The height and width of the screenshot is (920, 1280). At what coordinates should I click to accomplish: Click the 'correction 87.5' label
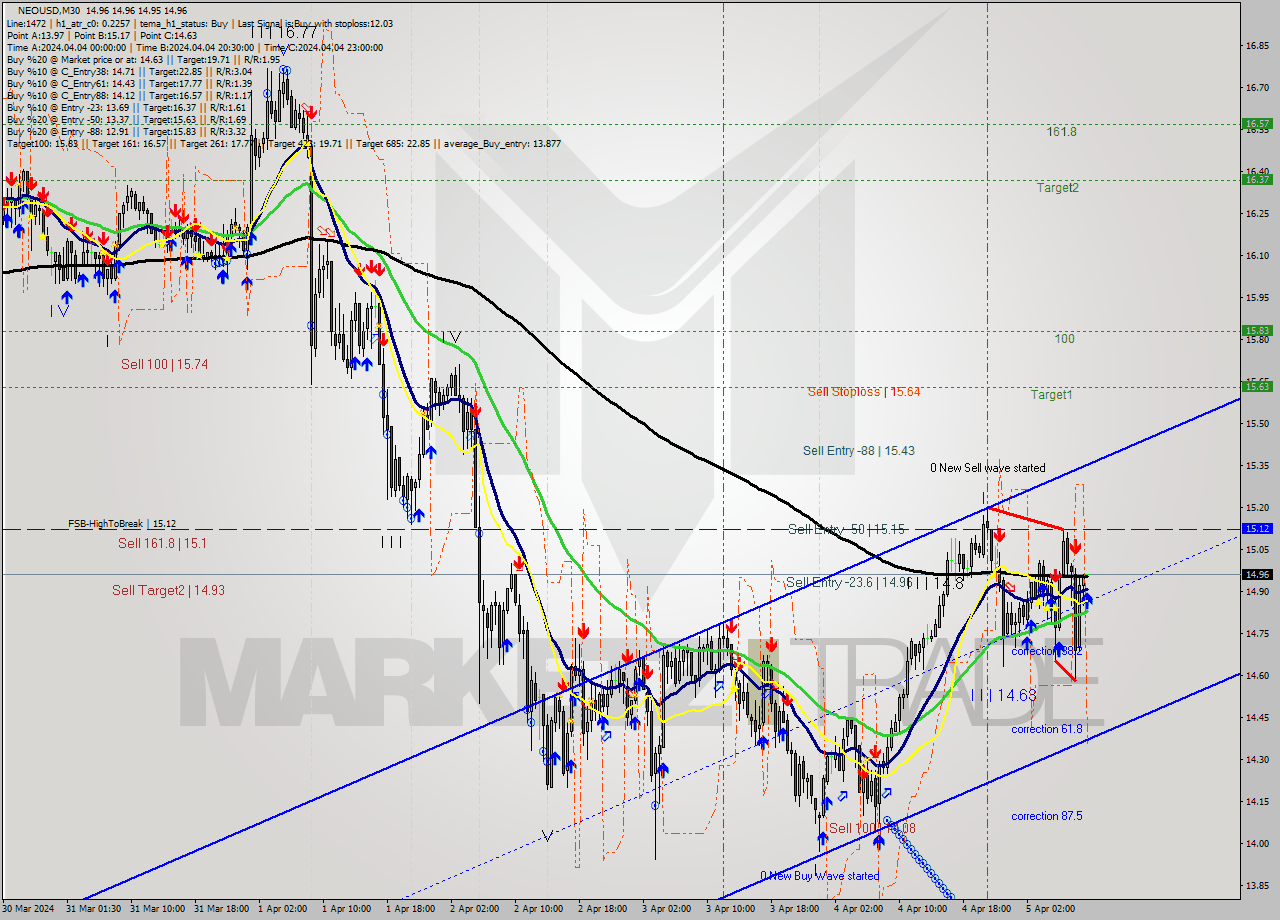[1047, 816]
